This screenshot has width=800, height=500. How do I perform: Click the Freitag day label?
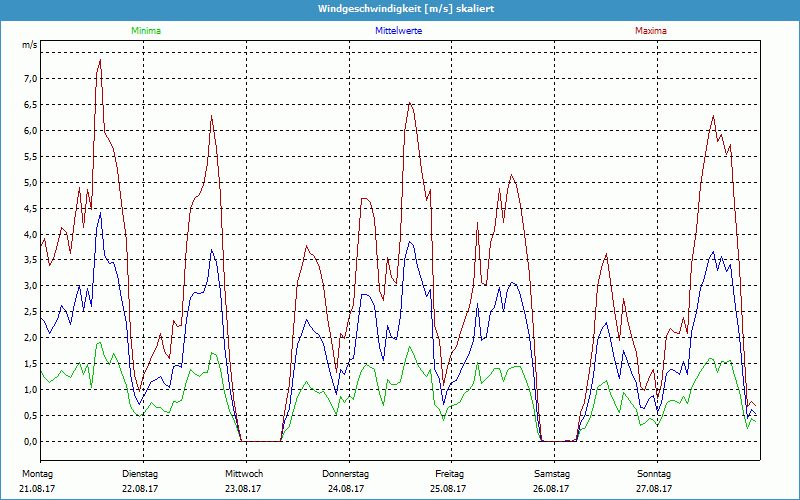(449, 474)
